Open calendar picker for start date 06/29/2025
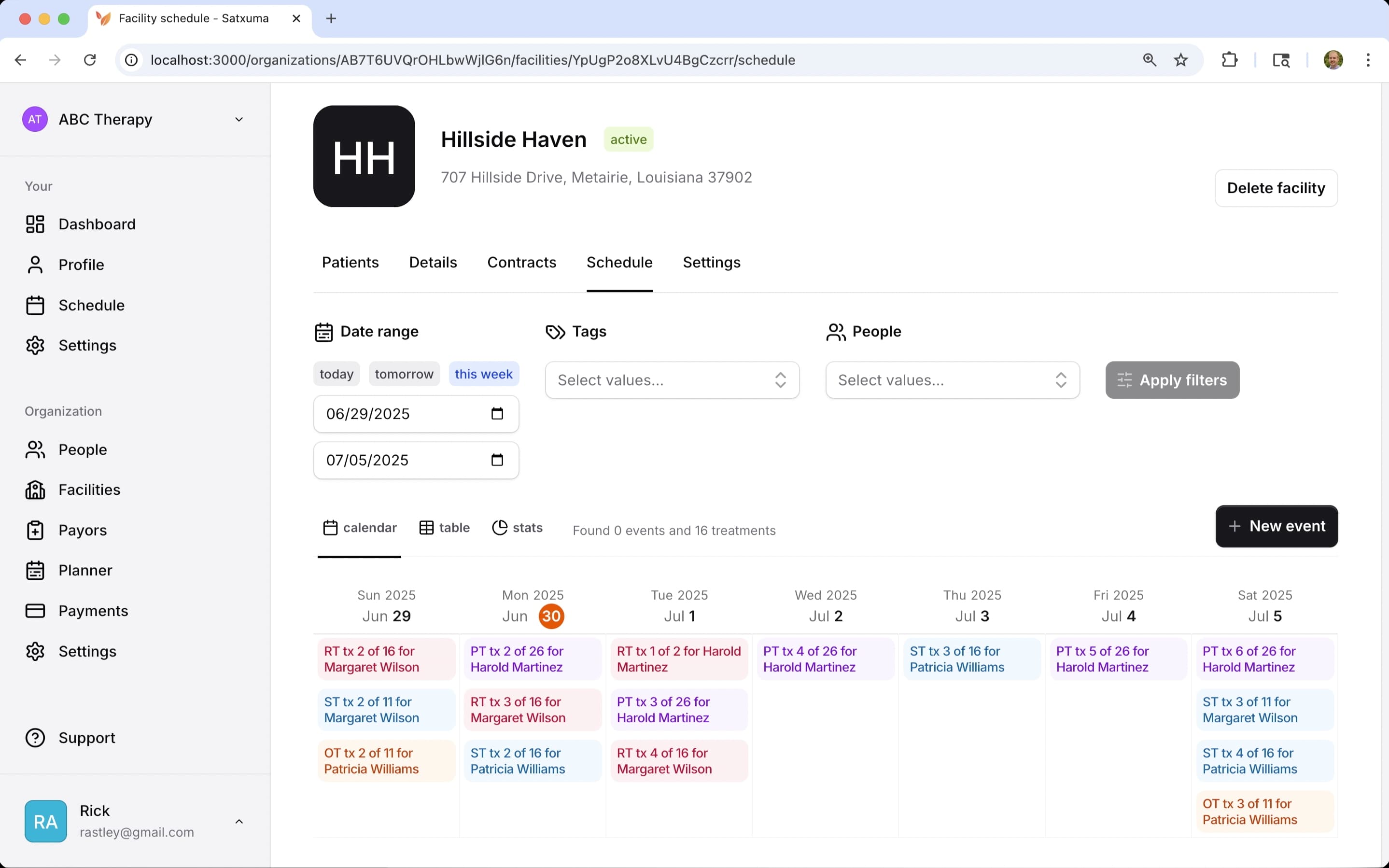The height and width of the screenshot is (868, 1389). 497,414
